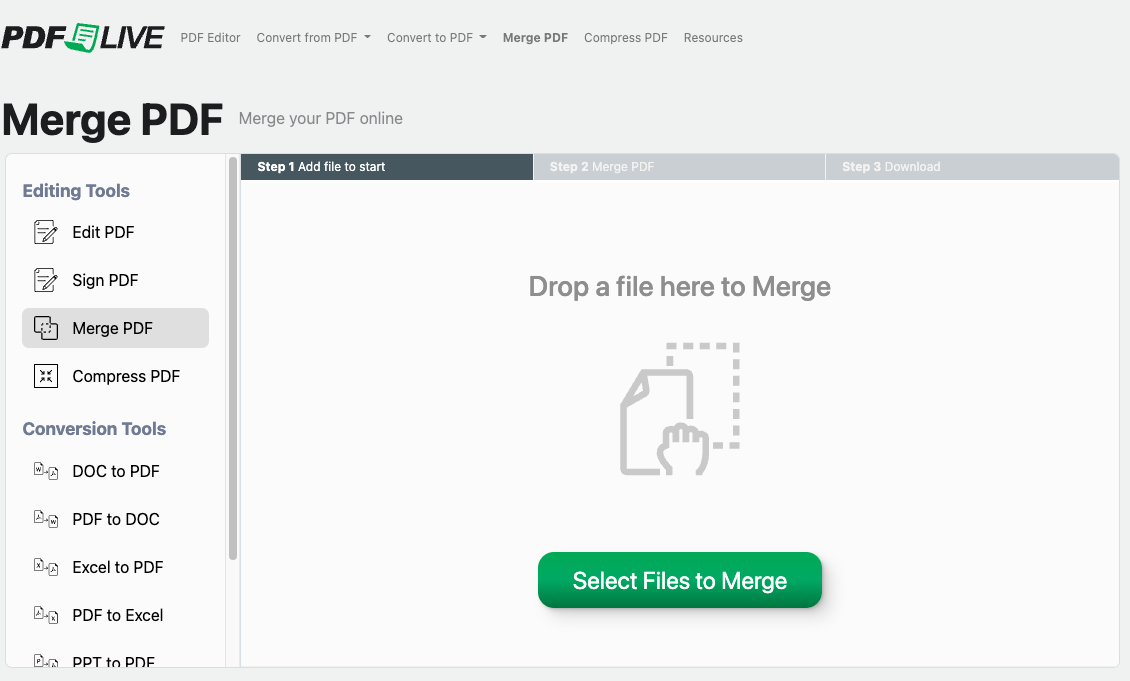This screenshot has width=1130, height=681.
Task: Select the PDF to DOC conversion icon
Action: click(x=45, y=520)
